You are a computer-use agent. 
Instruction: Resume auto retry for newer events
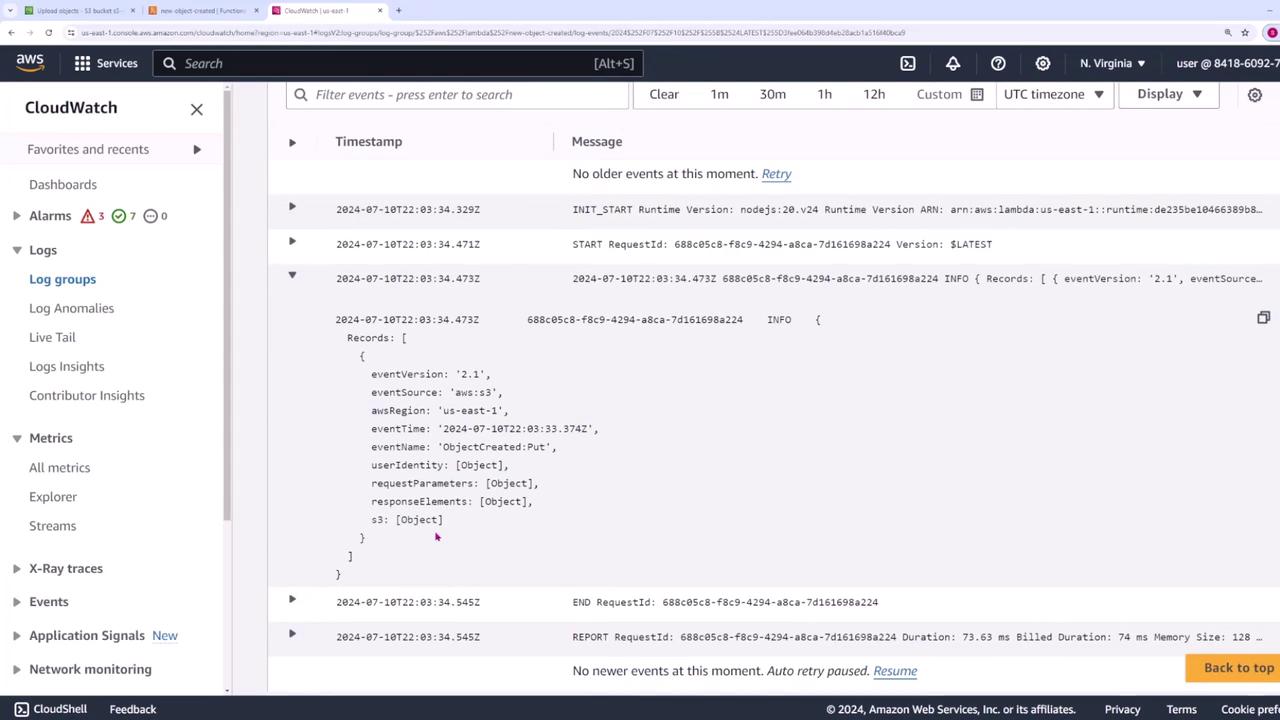895,671
